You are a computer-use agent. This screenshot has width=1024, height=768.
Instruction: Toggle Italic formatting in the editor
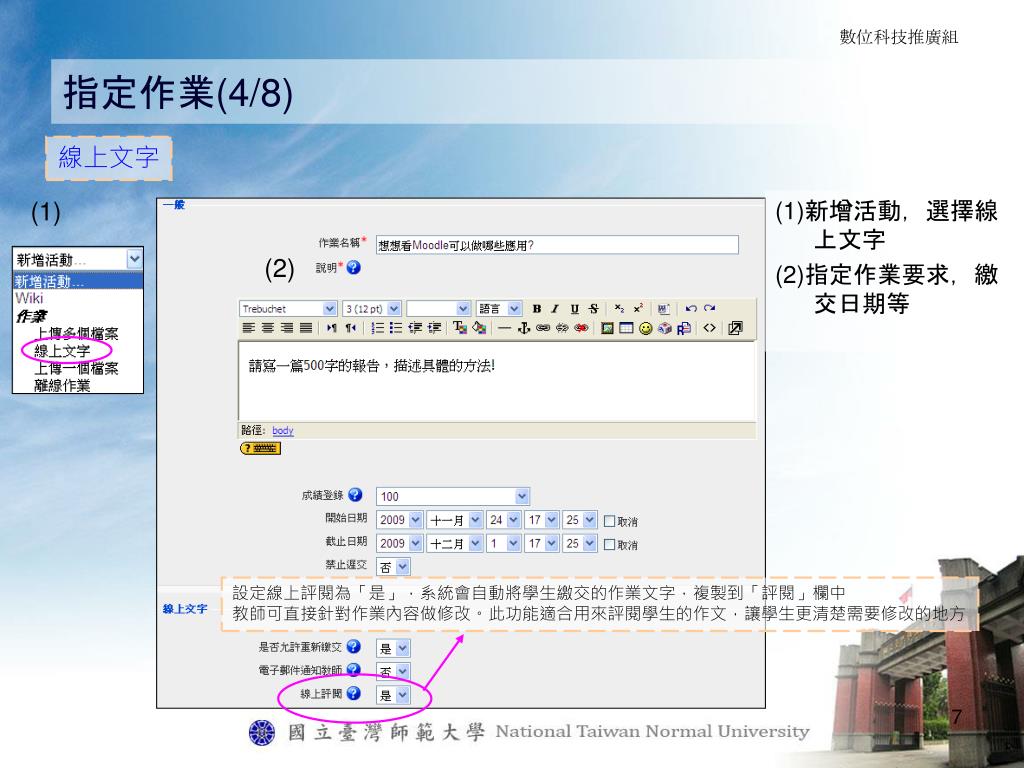555,309
